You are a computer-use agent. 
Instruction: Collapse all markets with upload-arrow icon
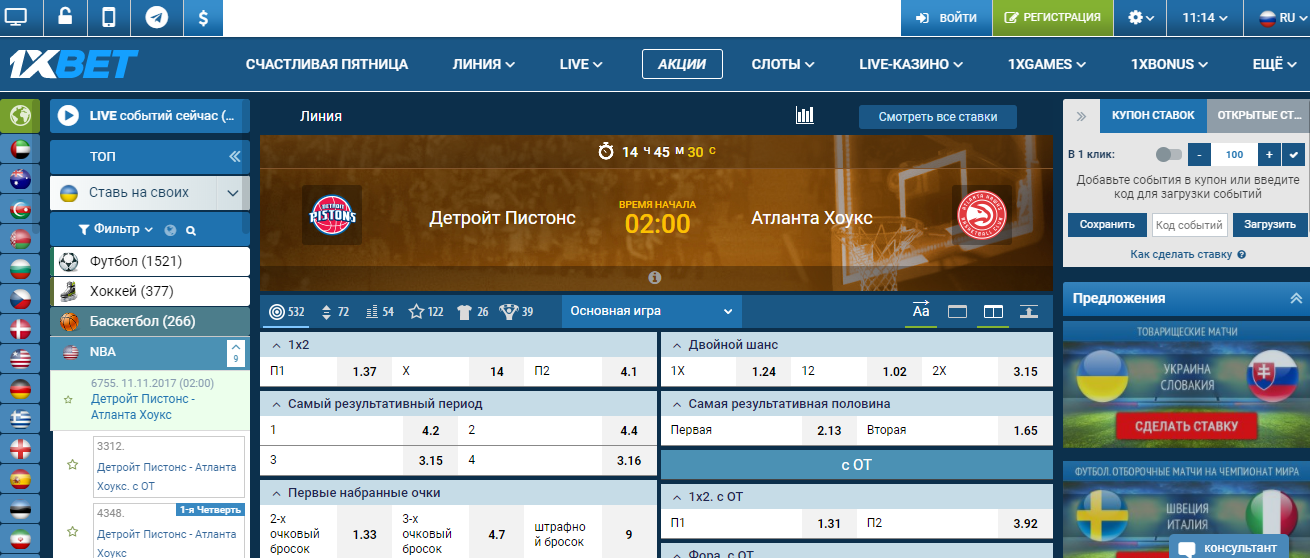point(1029,311)
